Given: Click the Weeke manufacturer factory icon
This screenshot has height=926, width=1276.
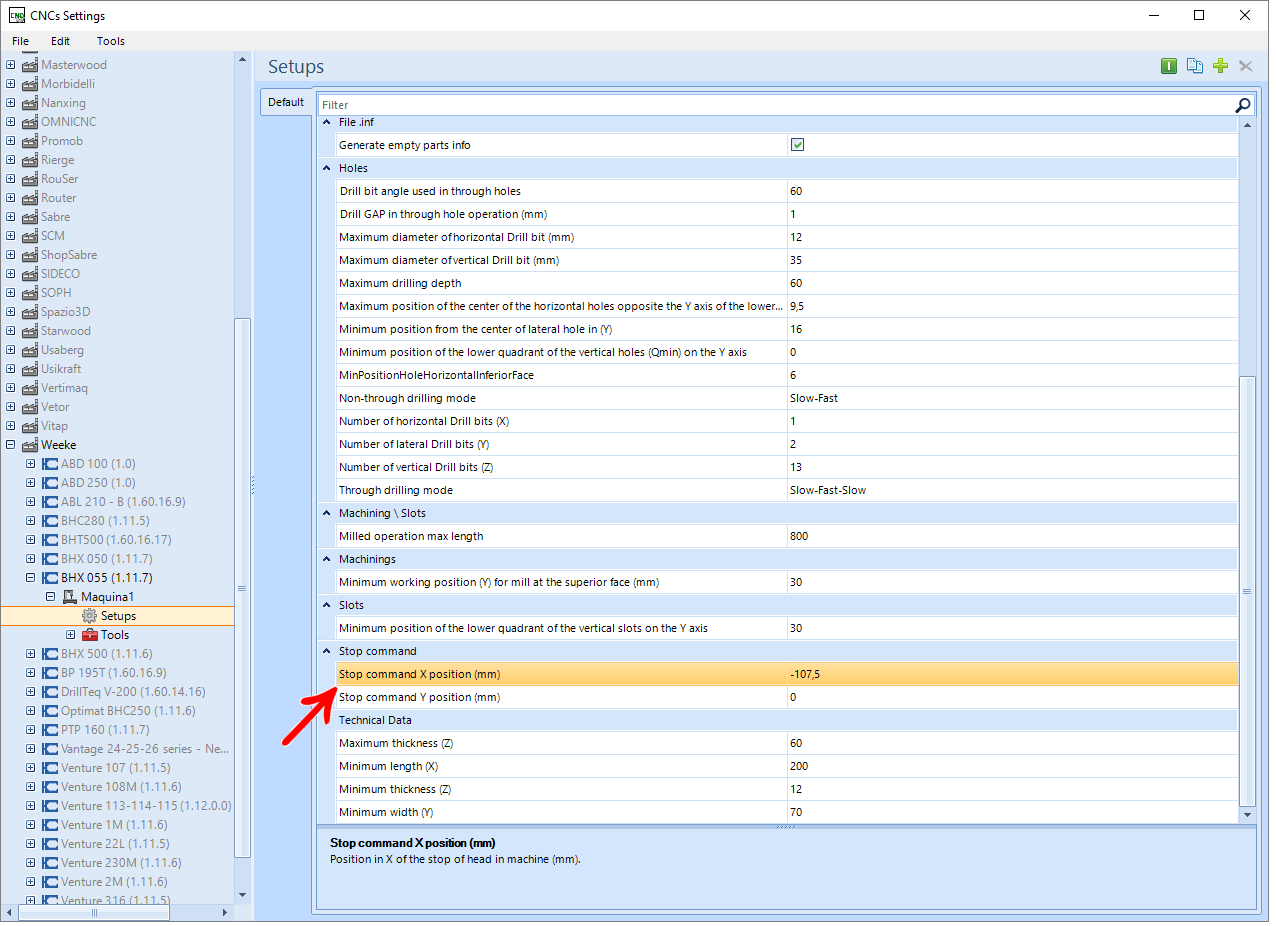Looking at the screenshot, I should [x=30, y=445].
